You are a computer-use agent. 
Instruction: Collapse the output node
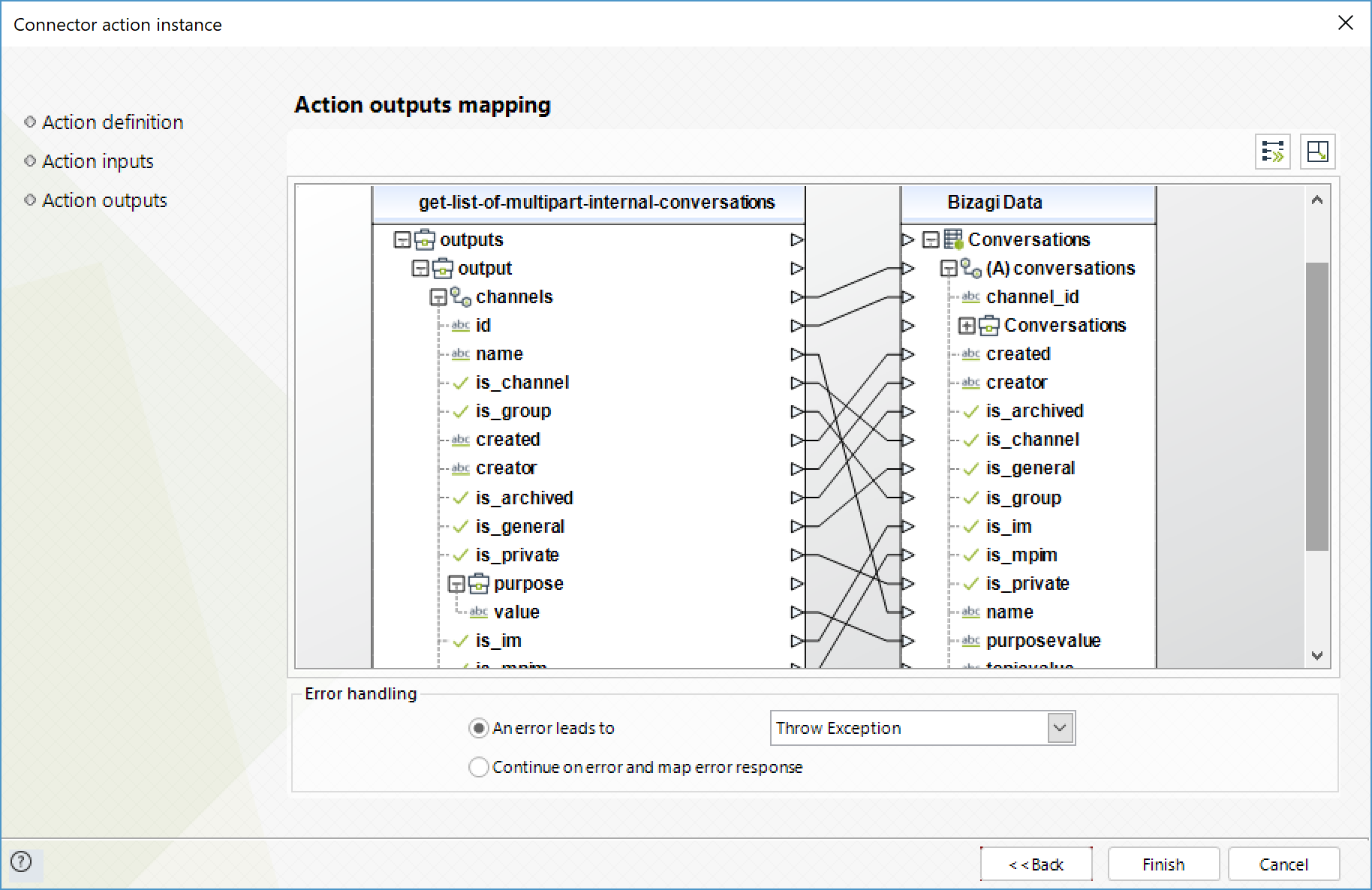pos(421,269)
